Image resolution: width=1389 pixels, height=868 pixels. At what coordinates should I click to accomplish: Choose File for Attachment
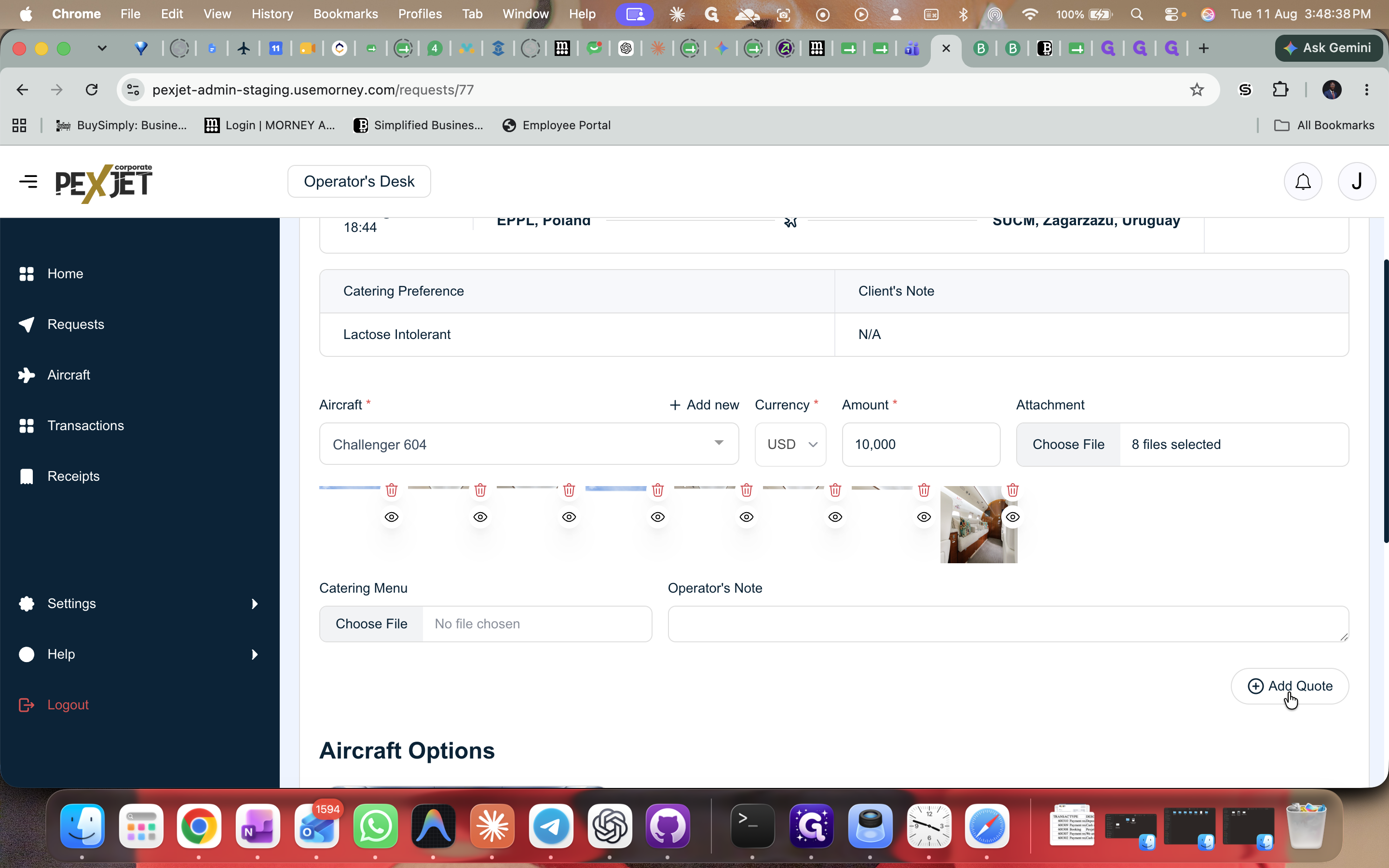1068,444
